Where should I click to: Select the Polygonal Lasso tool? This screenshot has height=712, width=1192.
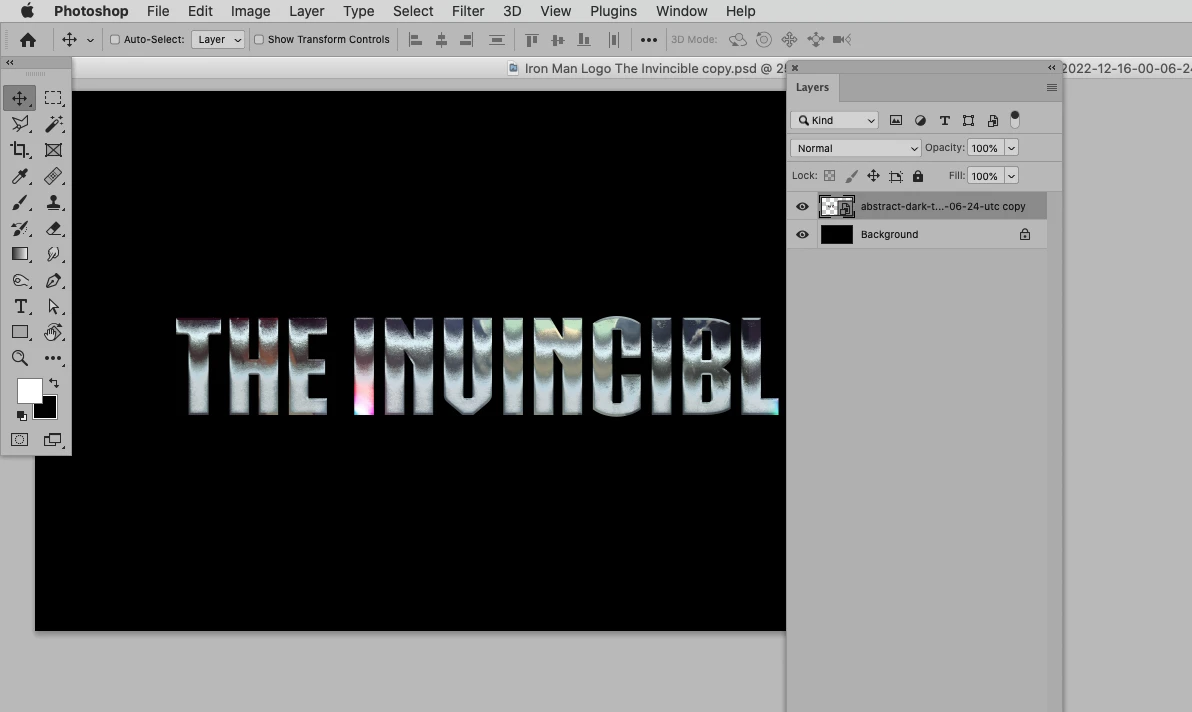click(x=20, y=124)
